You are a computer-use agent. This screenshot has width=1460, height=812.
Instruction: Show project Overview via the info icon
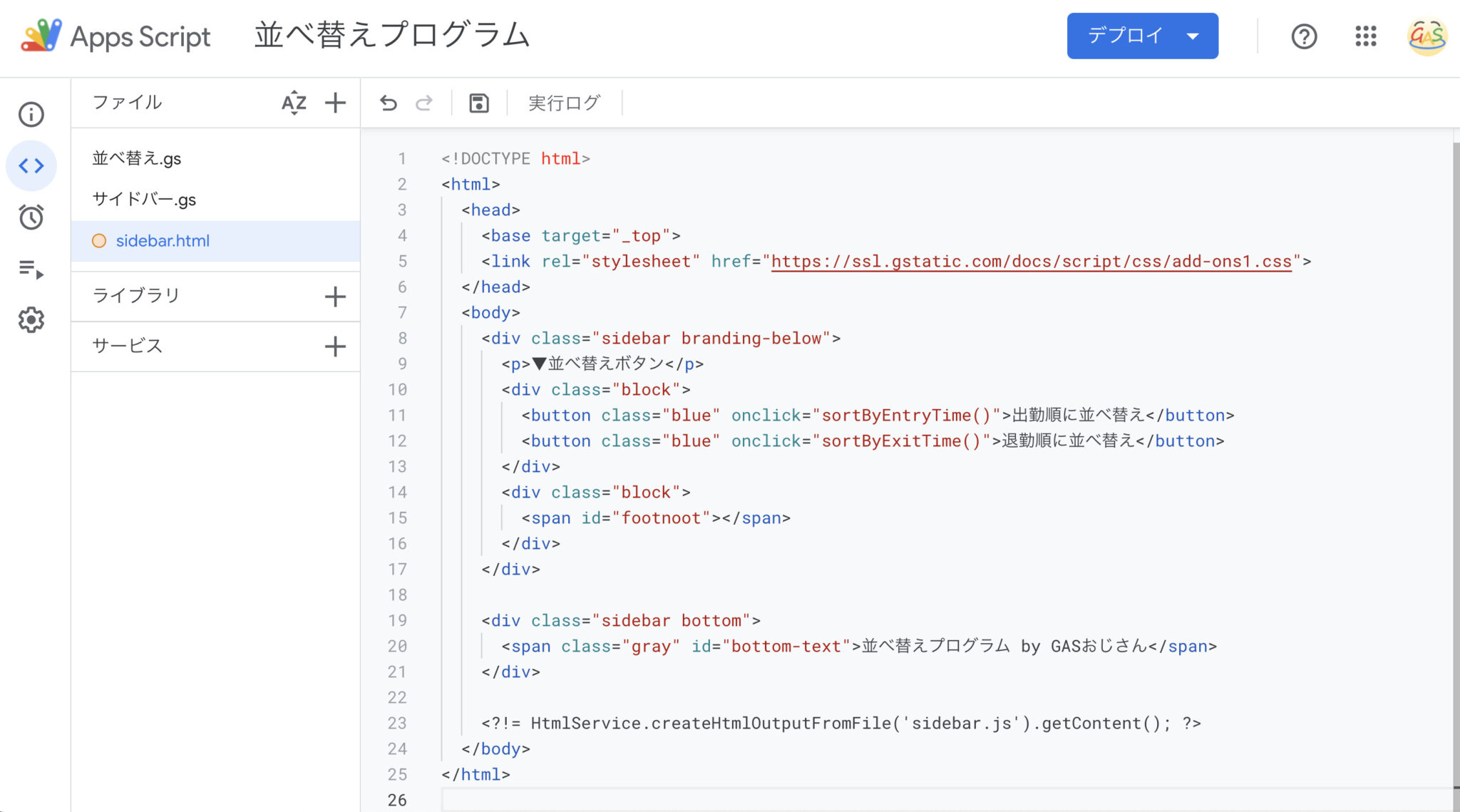[31, 114]
